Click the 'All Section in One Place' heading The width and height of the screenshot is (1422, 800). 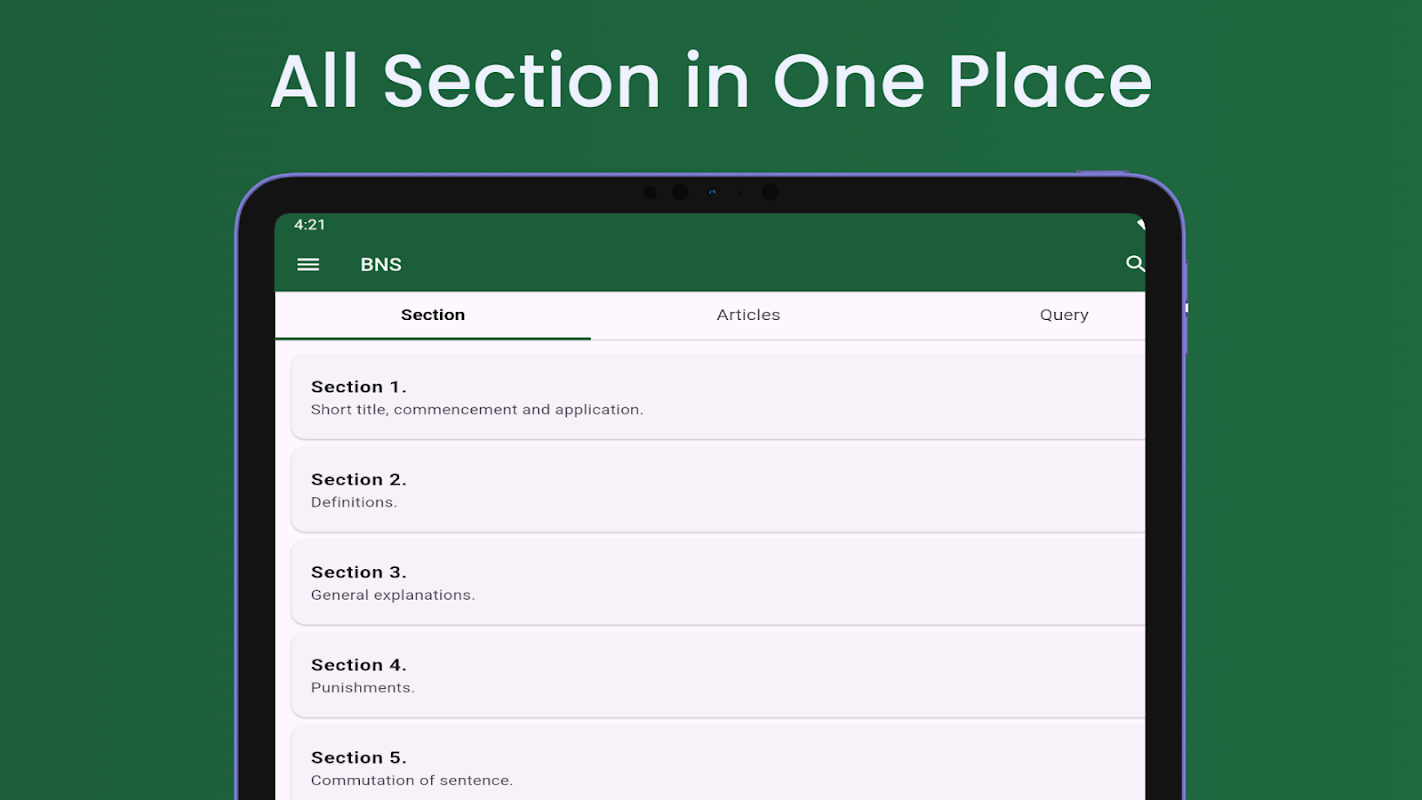click(711, 81)
